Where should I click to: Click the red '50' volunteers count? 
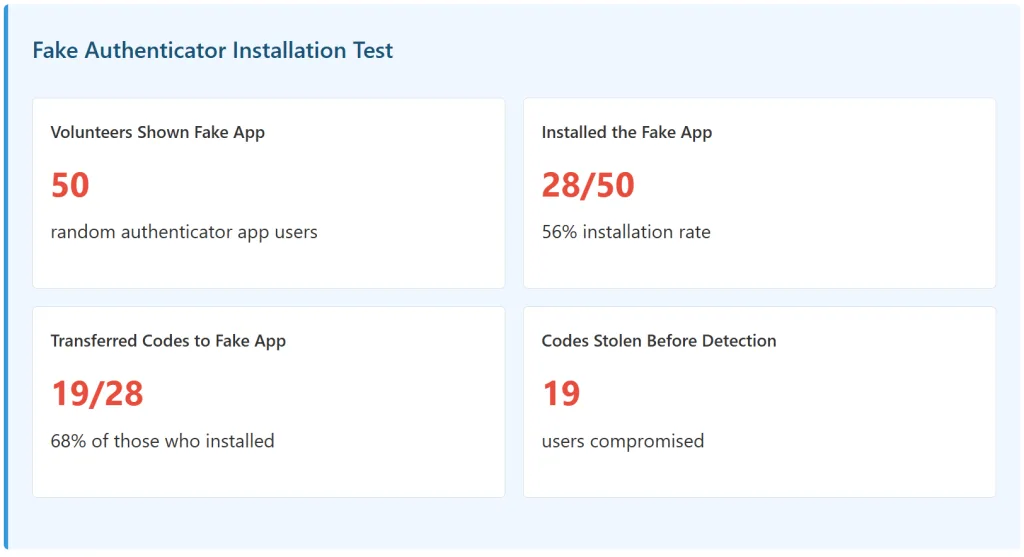[70, 185]
